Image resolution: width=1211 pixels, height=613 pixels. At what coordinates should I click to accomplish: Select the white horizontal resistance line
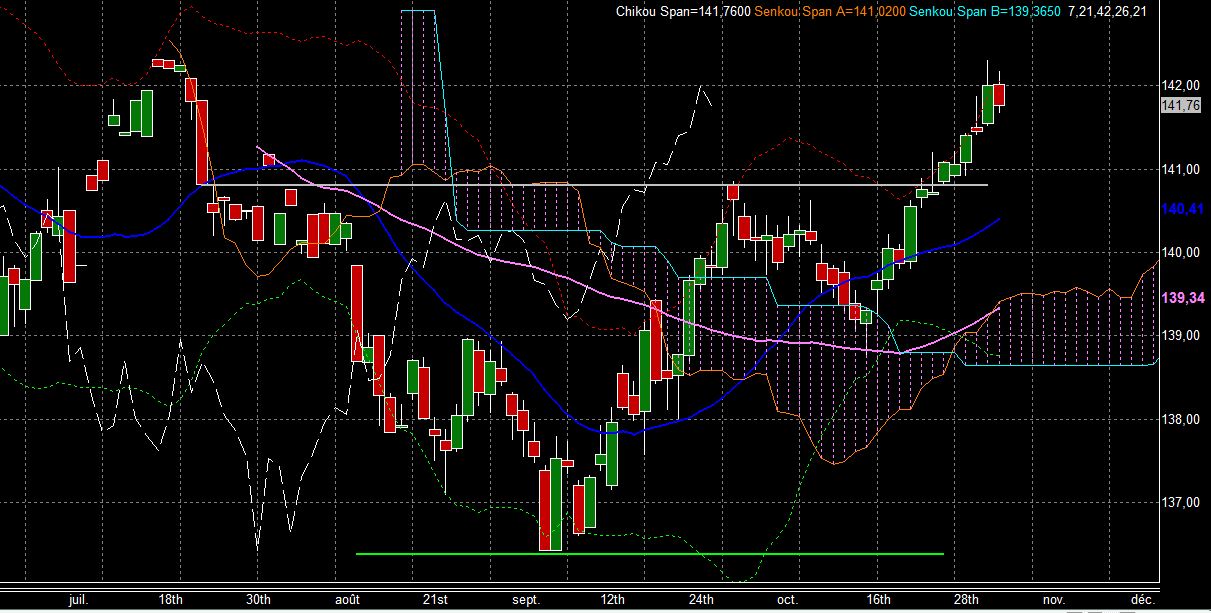point(597,185)
